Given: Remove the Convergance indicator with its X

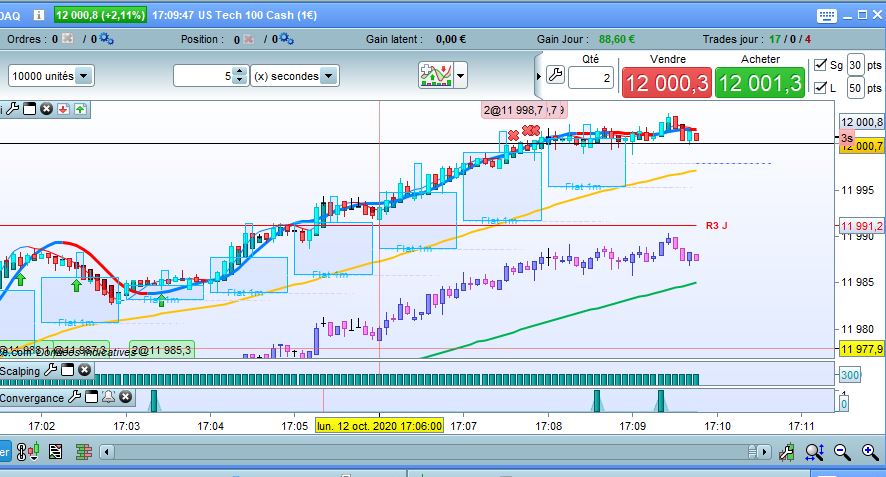Looking at the screenshot, I should coord(125,397).
